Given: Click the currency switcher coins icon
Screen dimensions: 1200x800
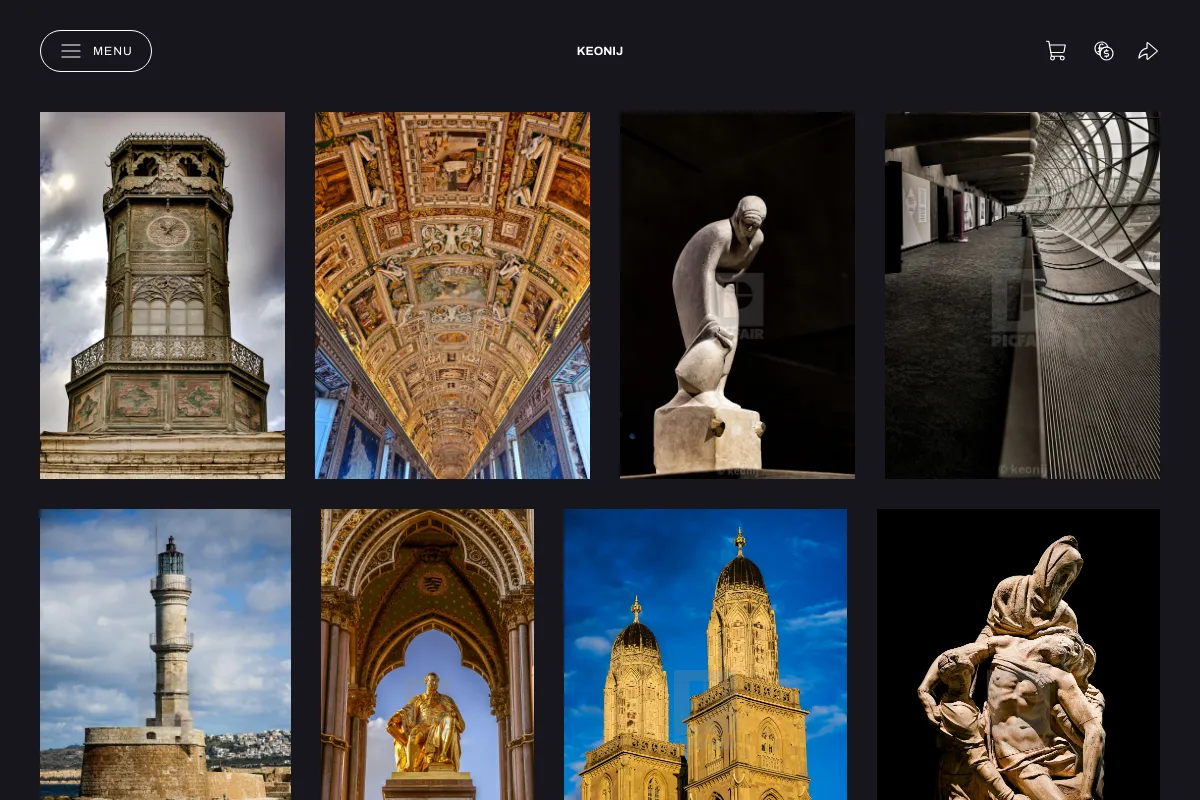Looking at the screenshot, I should 1104,51.
